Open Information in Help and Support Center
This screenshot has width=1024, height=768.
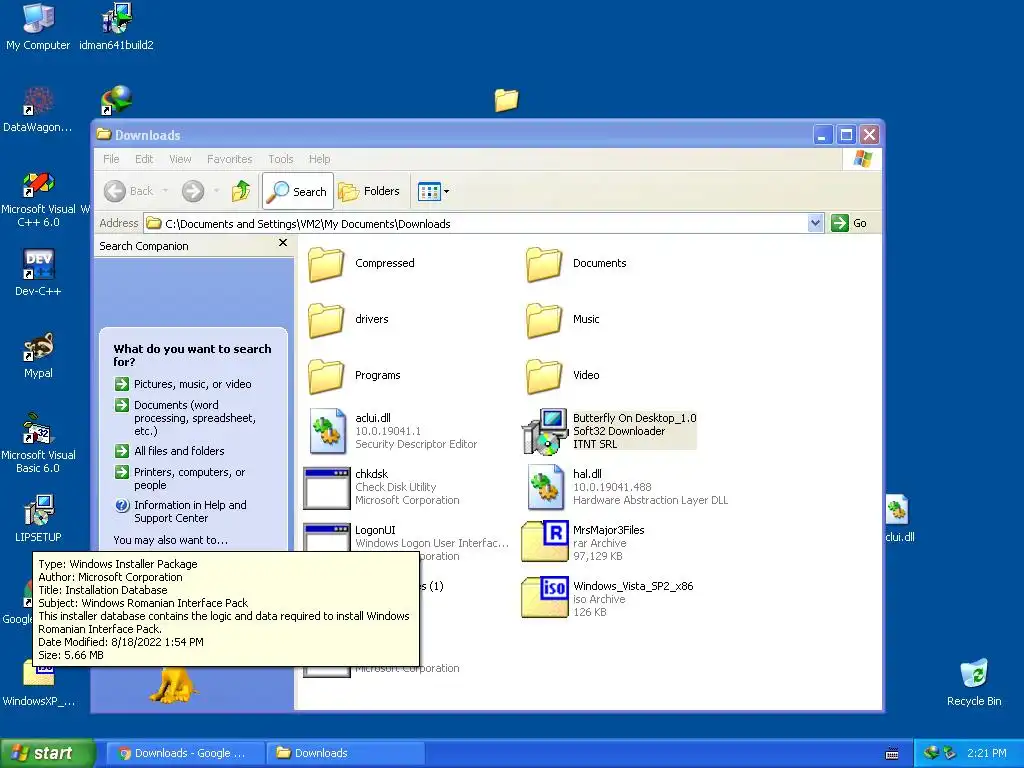pos(181,511)
